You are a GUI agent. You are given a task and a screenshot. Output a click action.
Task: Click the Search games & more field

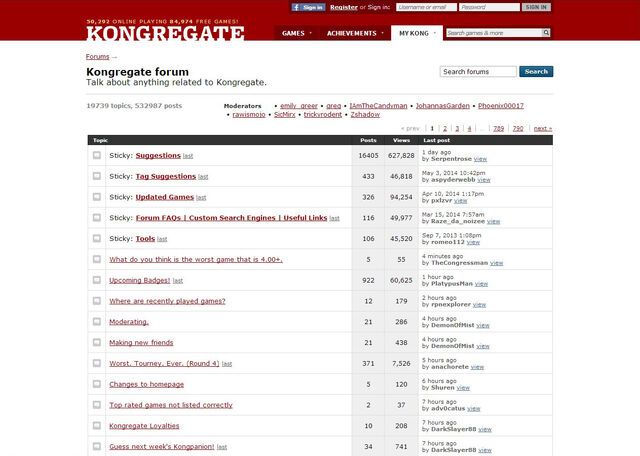[494, 33]
